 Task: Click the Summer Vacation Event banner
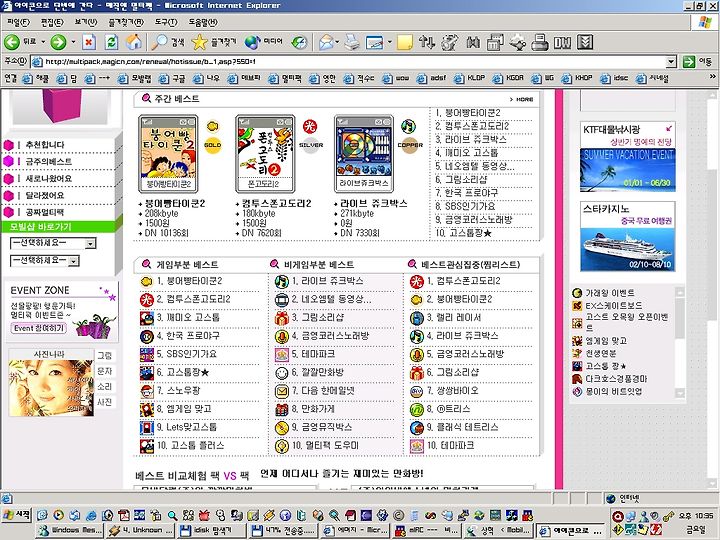coord(628,170)
